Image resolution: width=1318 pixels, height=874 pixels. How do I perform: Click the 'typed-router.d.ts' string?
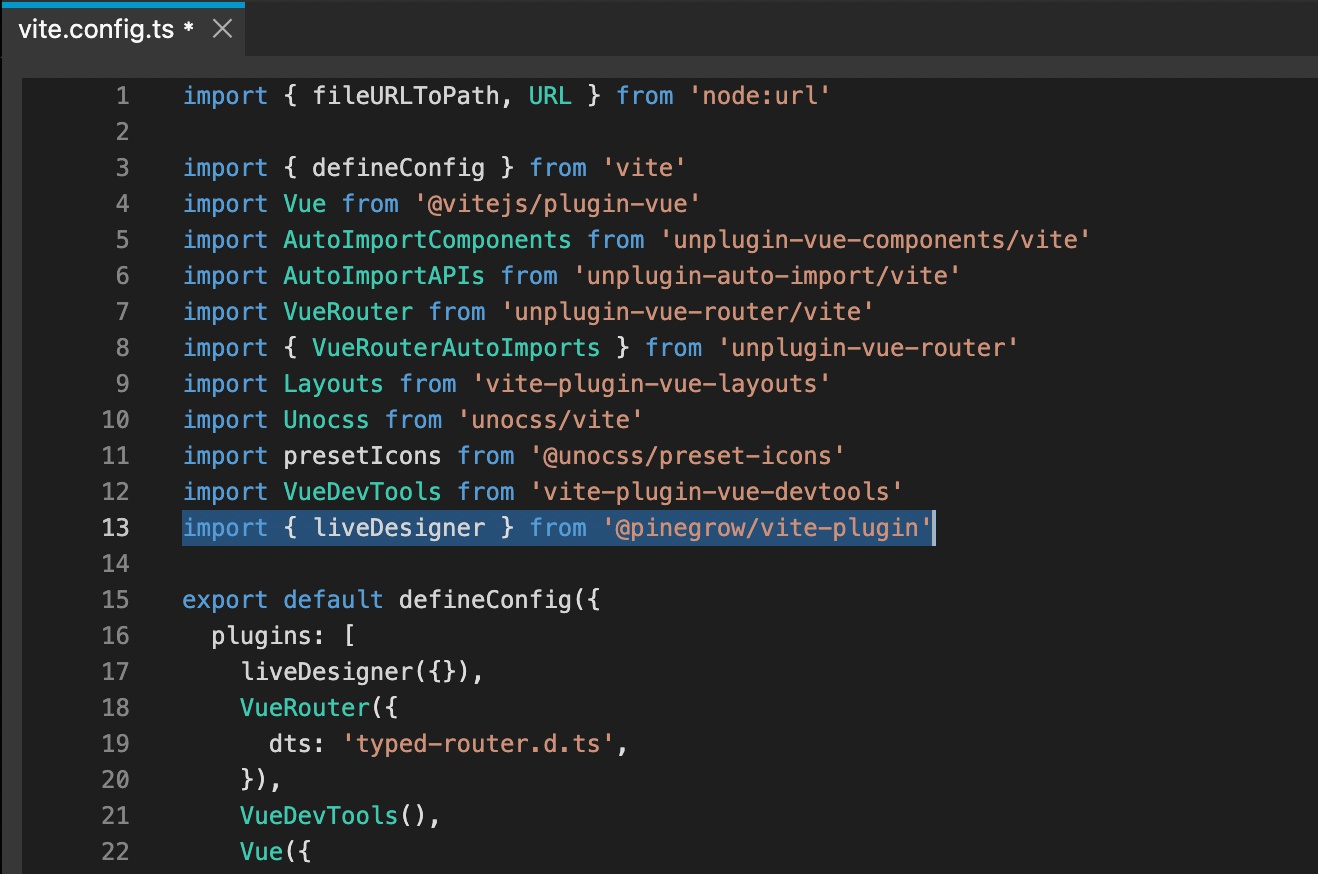tap(478, 744)
